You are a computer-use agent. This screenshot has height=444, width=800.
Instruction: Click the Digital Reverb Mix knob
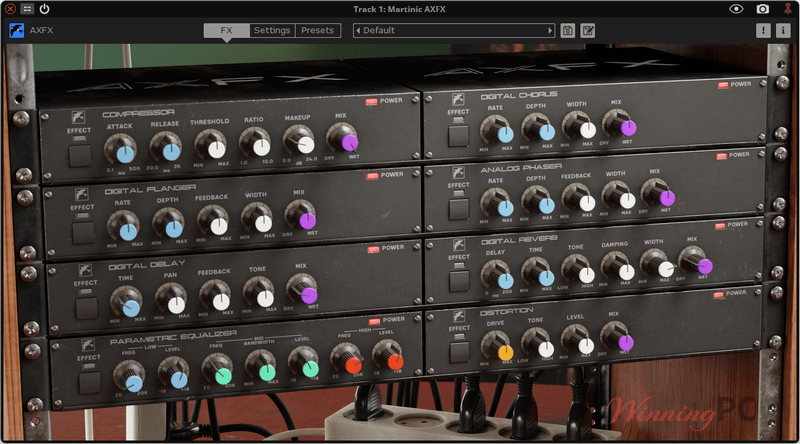(x=695, y=261)
